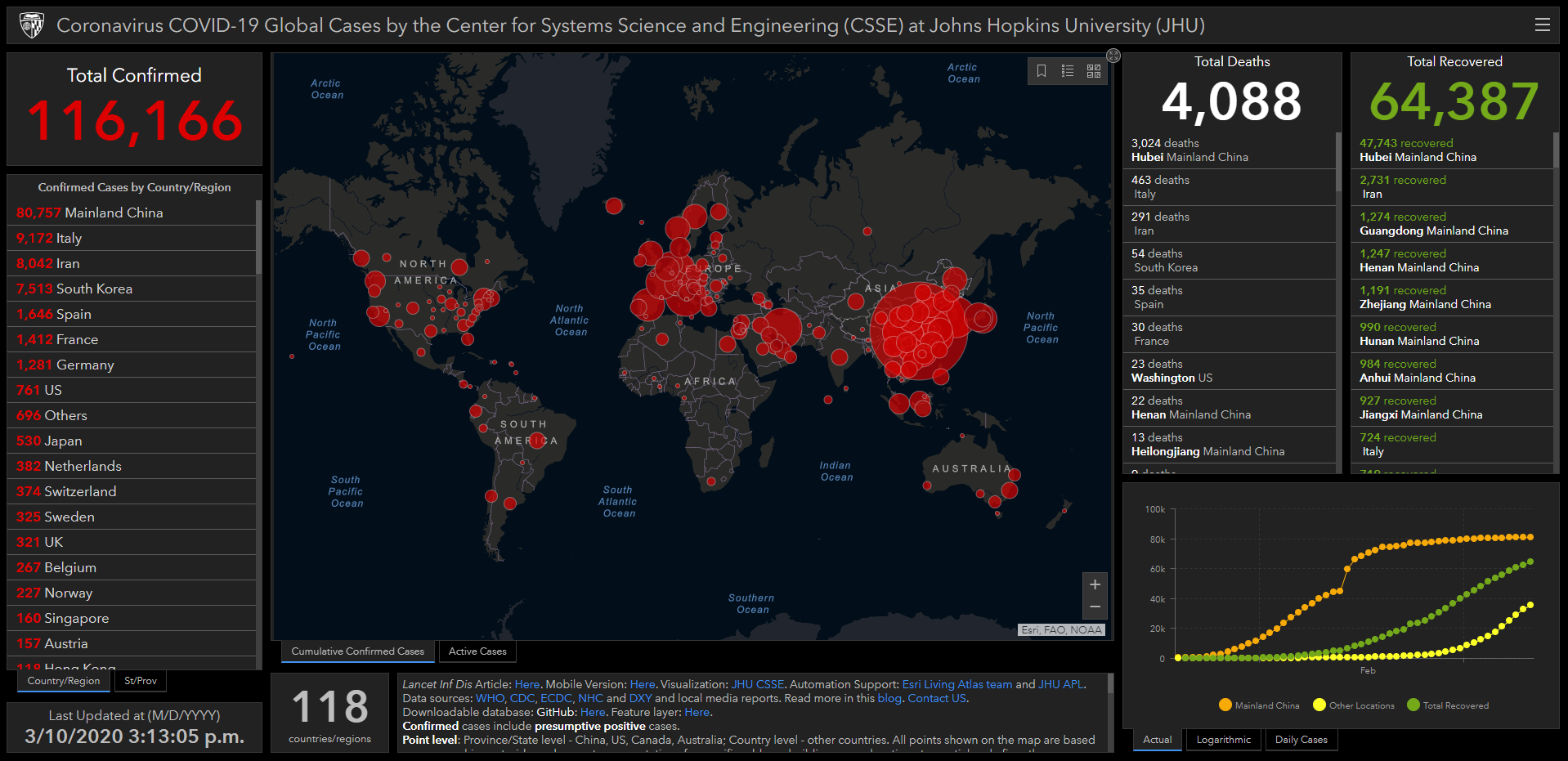The image size is (1568, 761).
Task: Show the Daily Cases chart tab
Action: [x=1301, y=740]
